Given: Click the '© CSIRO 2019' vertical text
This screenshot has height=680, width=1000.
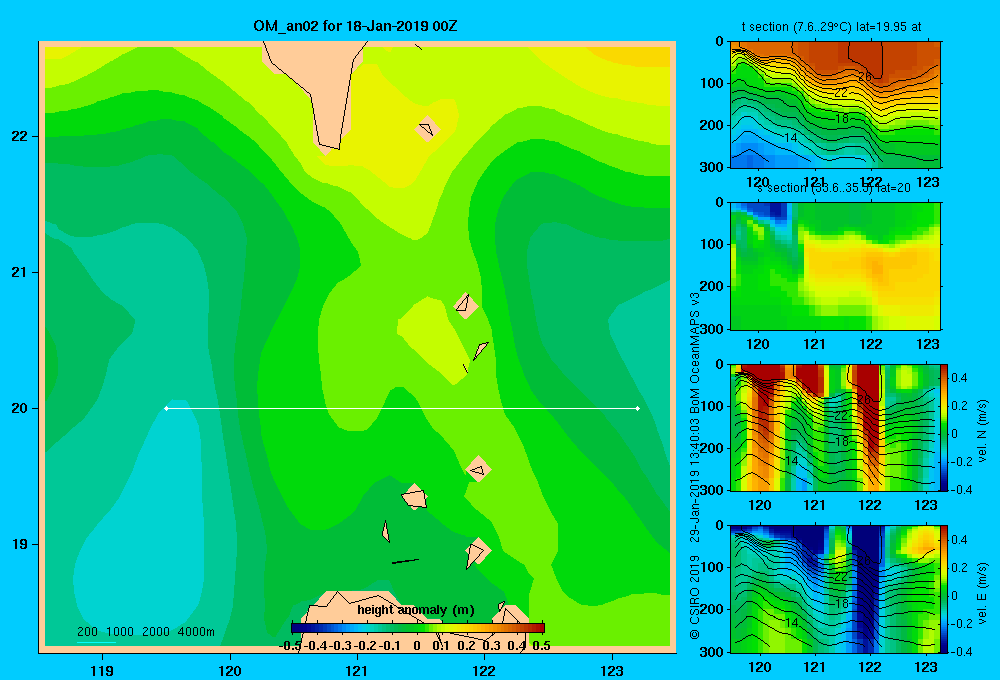Looking at the screenshot, I should coord(695,597).
